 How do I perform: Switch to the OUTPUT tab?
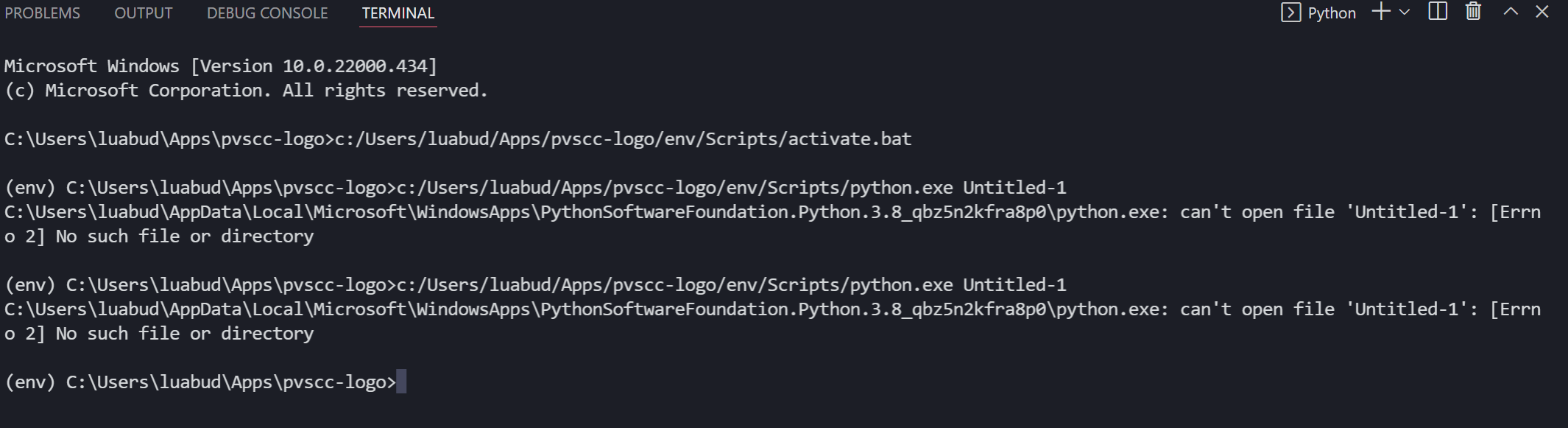[143, 13]
